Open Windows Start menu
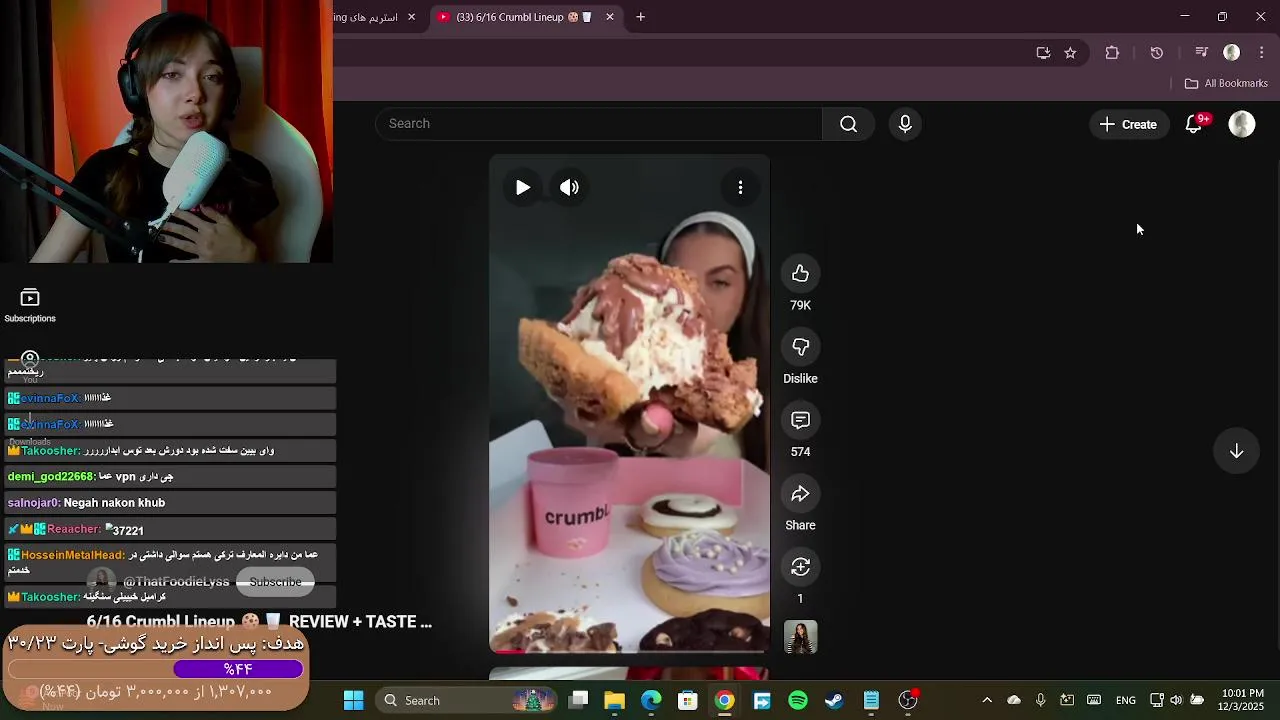Screen dimensions: 1280x720 (353, 700)
